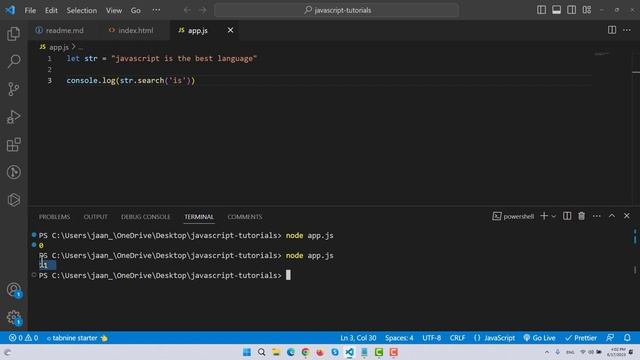Open the Manage gear icon
The image size is (640, 360).
(x=13, y=317)
